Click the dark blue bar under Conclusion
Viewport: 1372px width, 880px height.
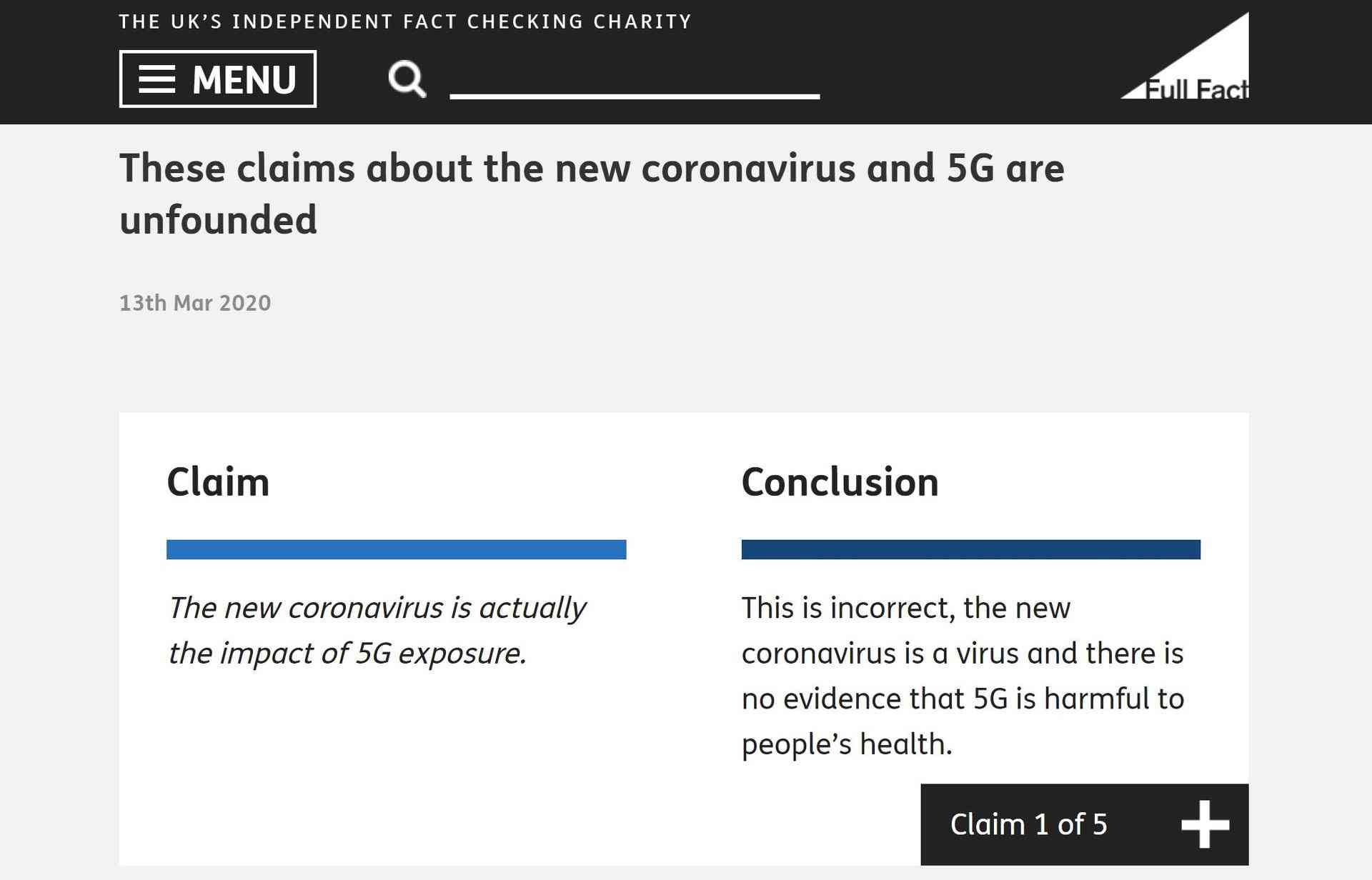tap(970, 549)
